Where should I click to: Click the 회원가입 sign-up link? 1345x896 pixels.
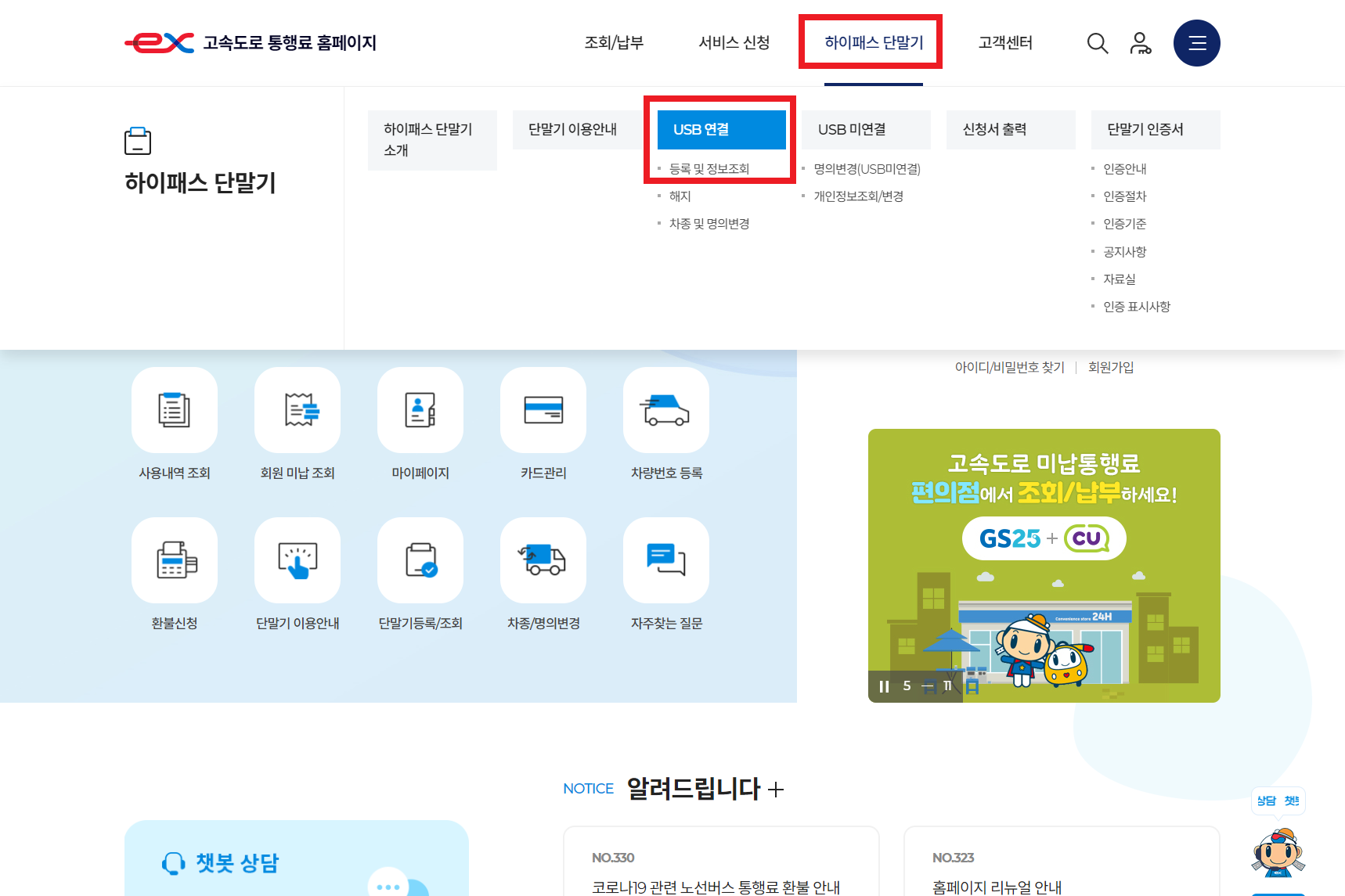[x=1109, y=366]
